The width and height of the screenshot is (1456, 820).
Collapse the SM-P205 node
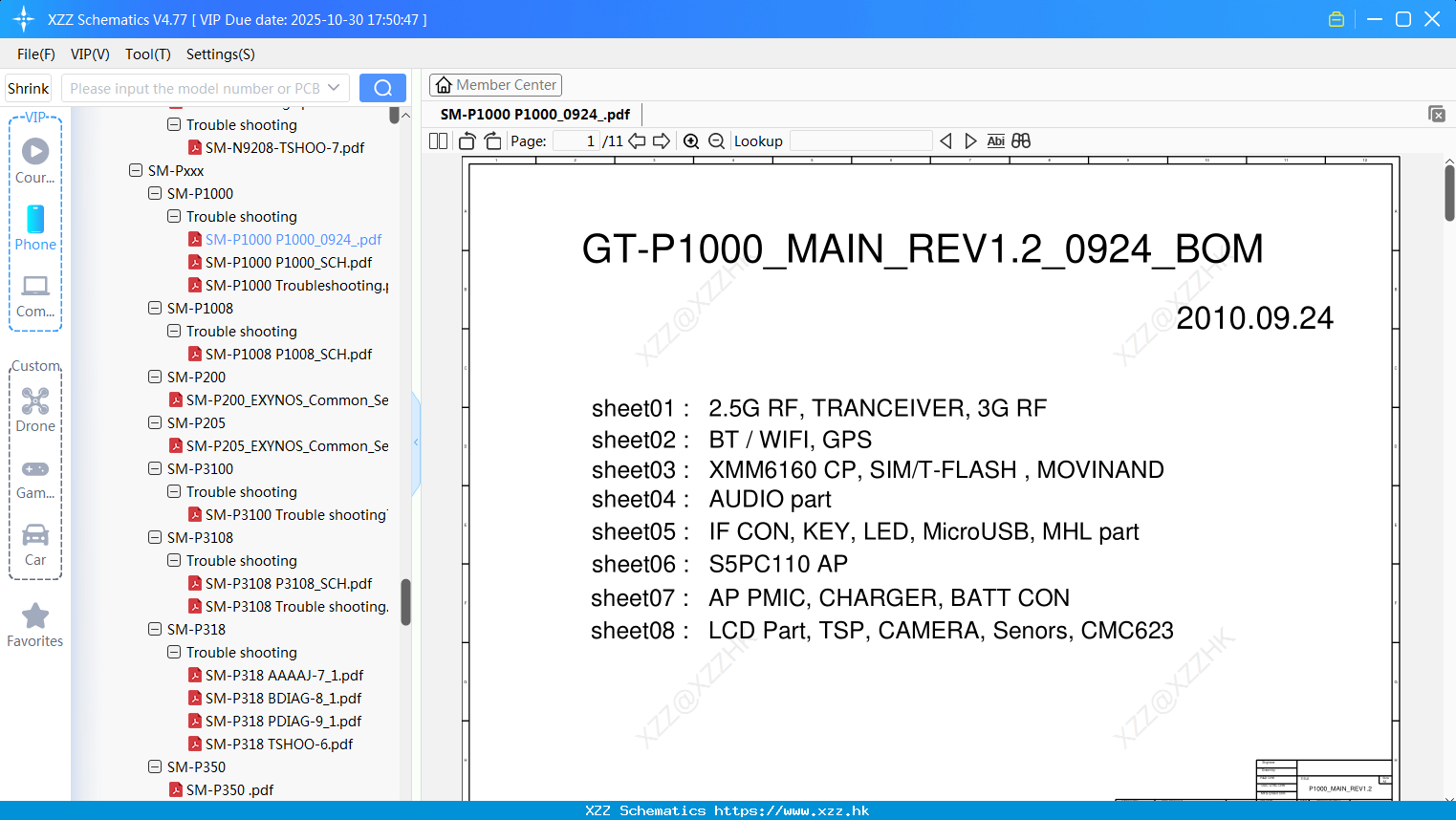click(155, 422)
